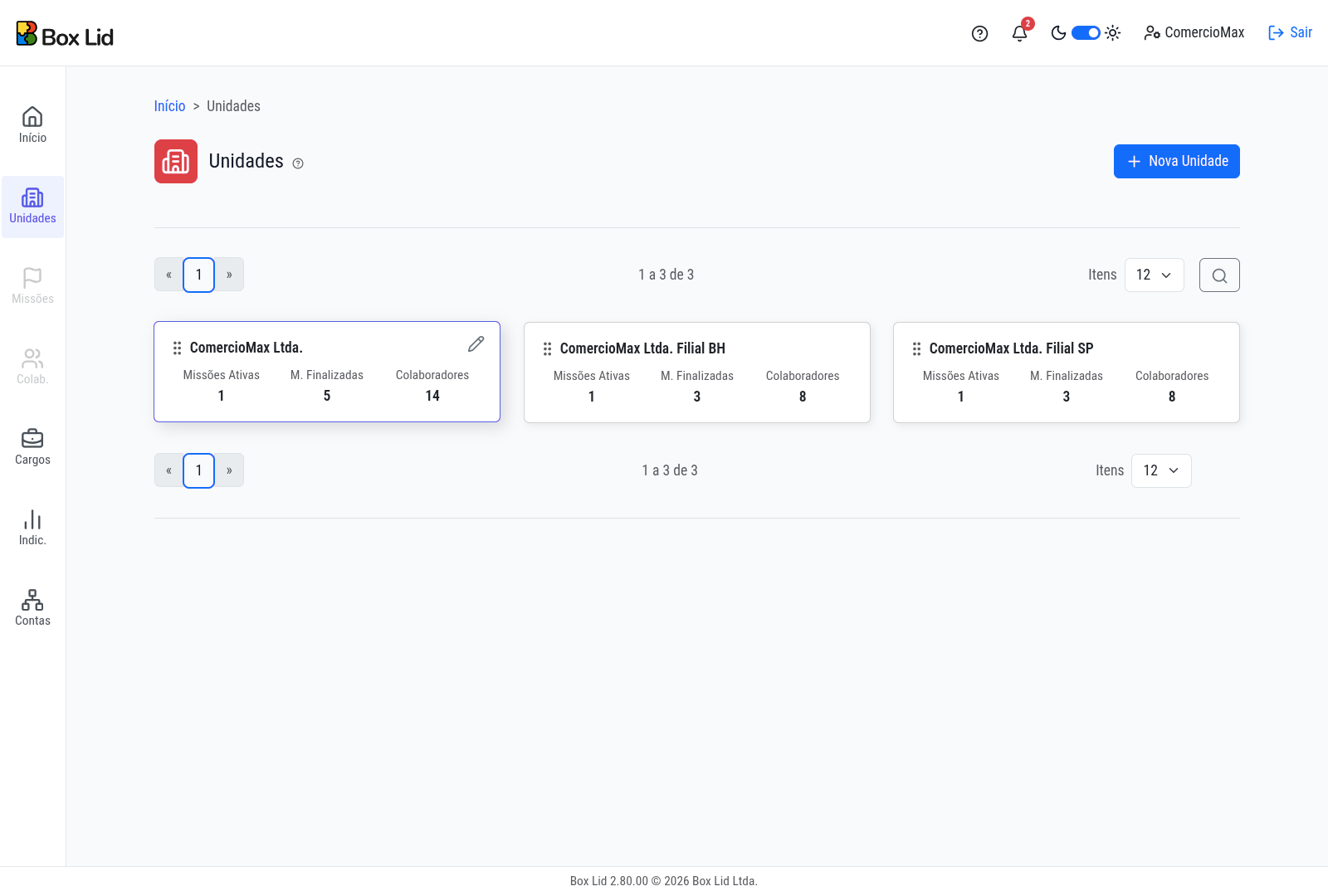Select Unidades in the sidebar
The height and width of the screenshot is (896, 1328).
click(32, 207)
